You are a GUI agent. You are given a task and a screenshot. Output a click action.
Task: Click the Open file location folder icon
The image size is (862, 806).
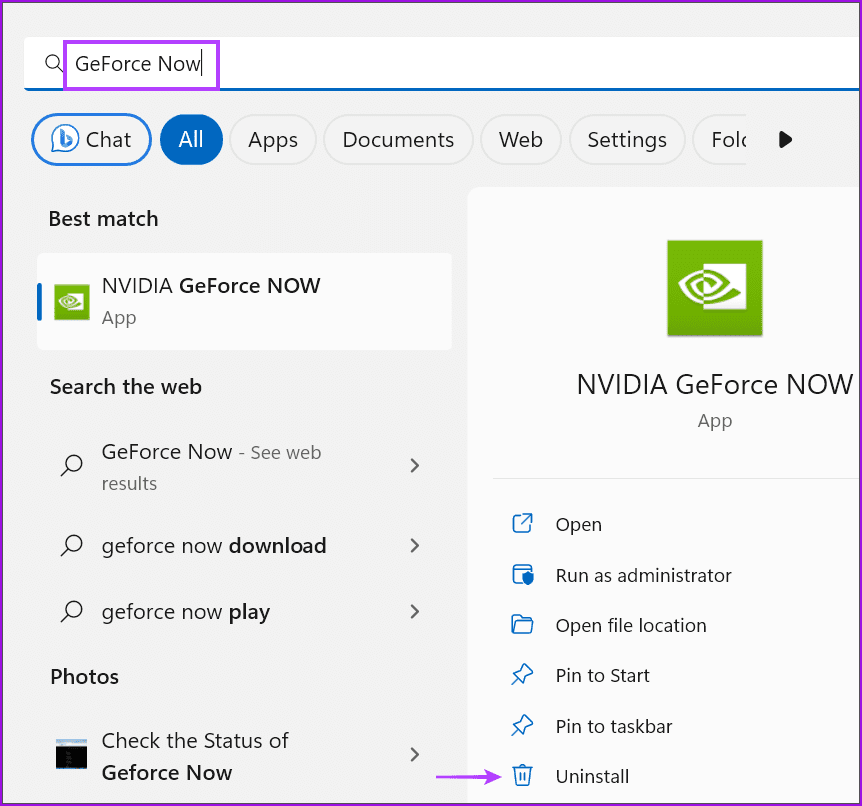click(522, 625)
